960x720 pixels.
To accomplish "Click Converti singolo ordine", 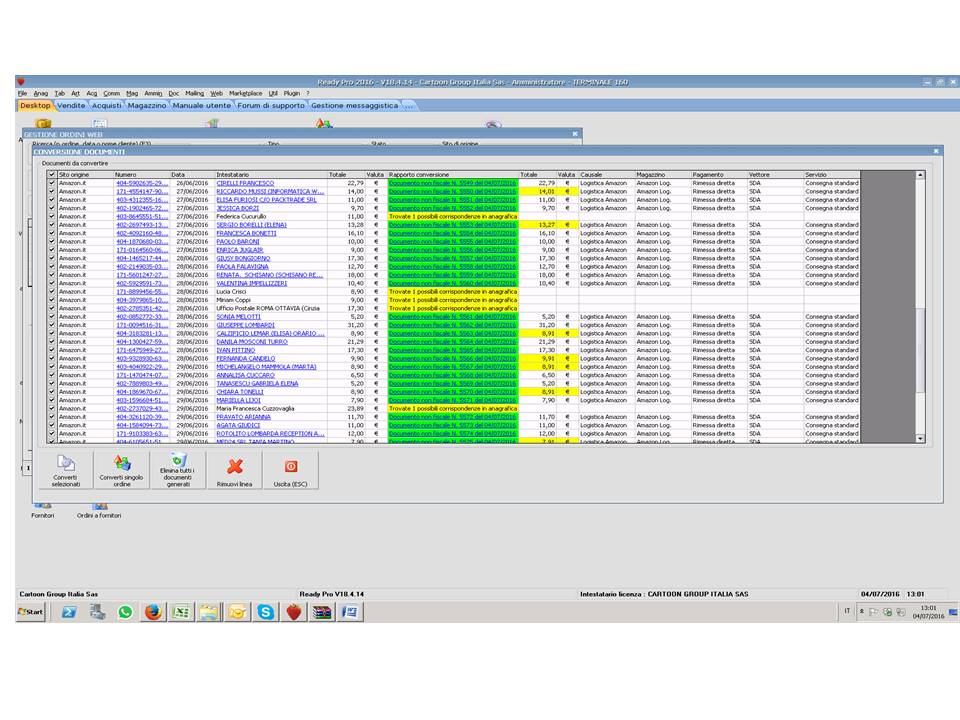I will 121,470.
